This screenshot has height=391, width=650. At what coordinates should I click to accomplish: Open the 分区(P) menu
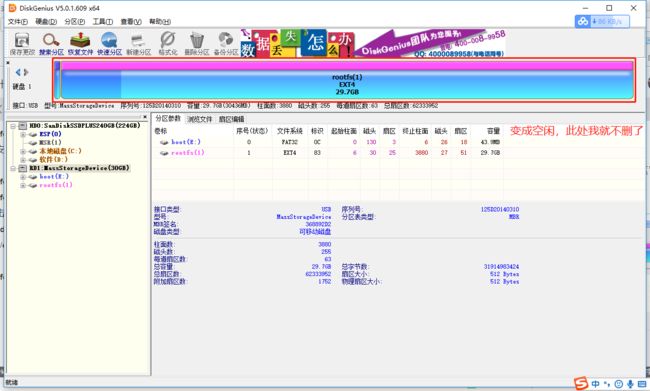click(75, 22)
